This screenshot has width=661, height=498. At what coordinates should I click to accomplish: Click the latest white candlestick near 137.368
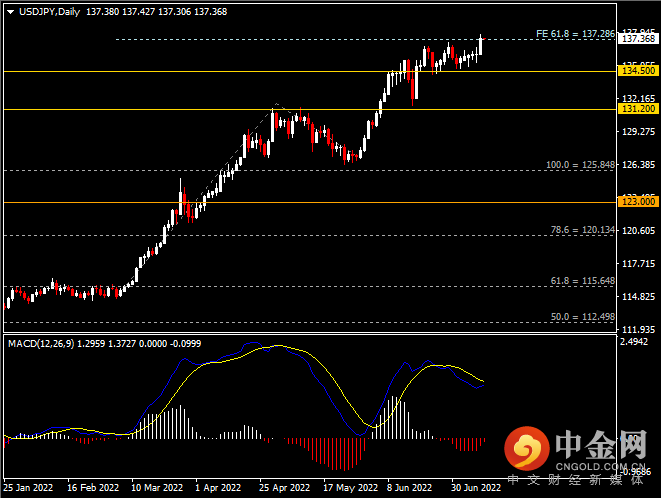click(480, 46)
